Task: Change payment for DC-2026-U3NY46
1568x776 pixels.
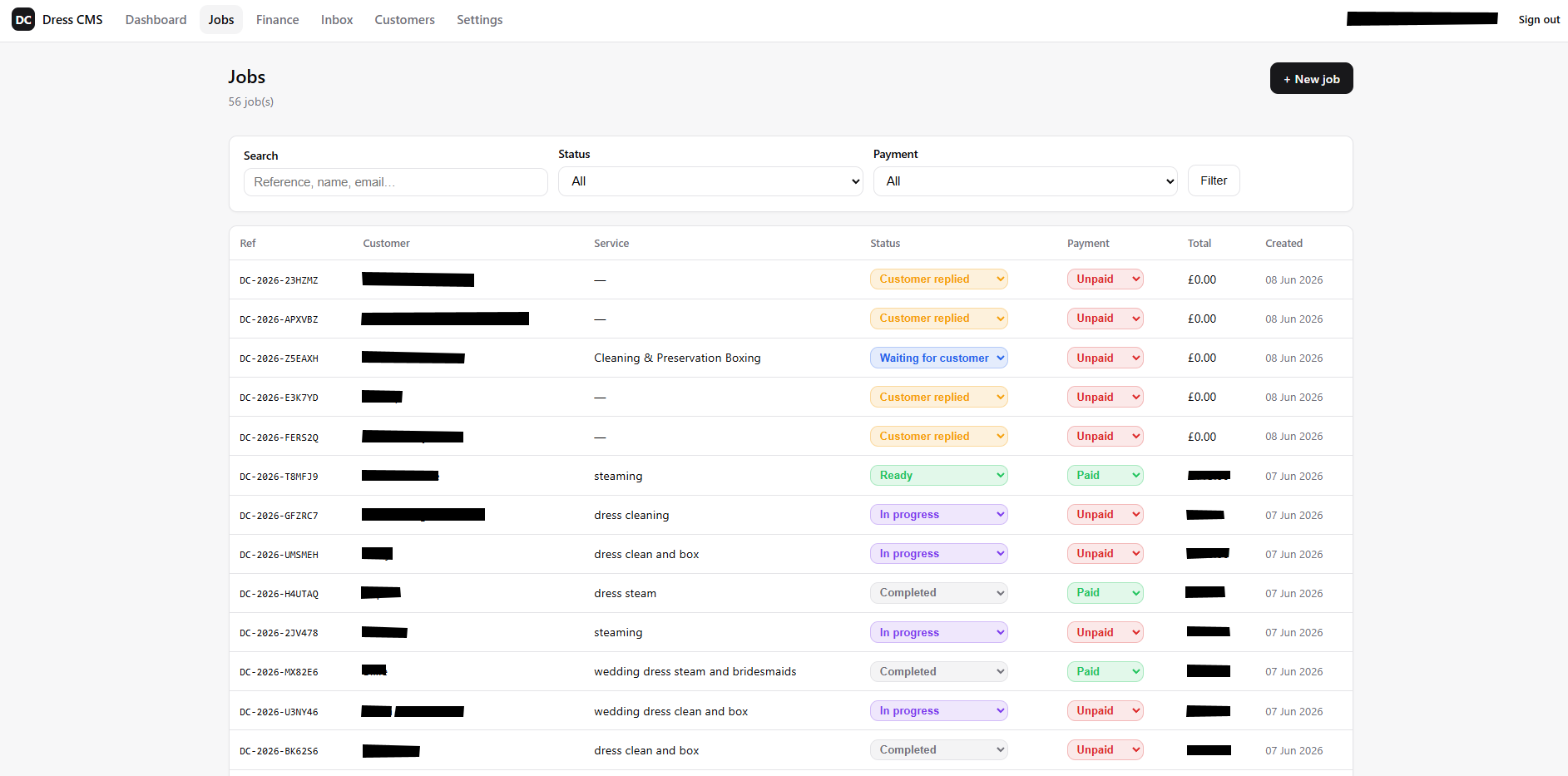Action: click(x=1105, y=710)
